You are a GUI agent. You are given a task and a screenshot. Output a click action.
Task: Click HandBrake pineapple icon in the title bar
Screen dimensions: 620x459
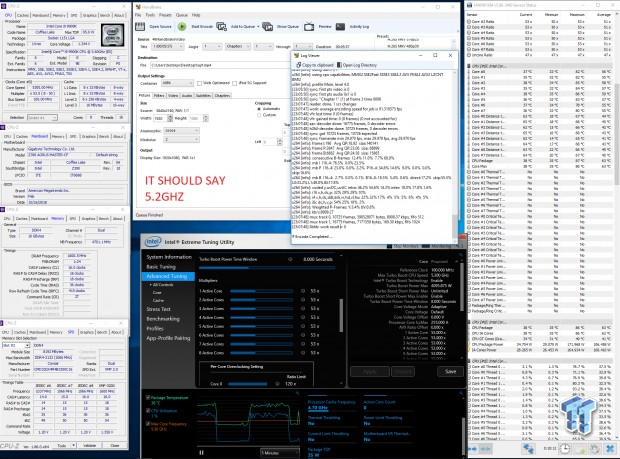tap(138, 7)
